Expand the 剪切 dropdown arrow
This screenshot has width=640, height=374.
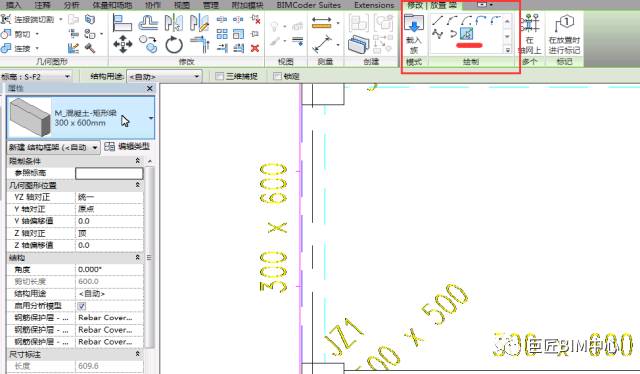[x=37, y=34]
